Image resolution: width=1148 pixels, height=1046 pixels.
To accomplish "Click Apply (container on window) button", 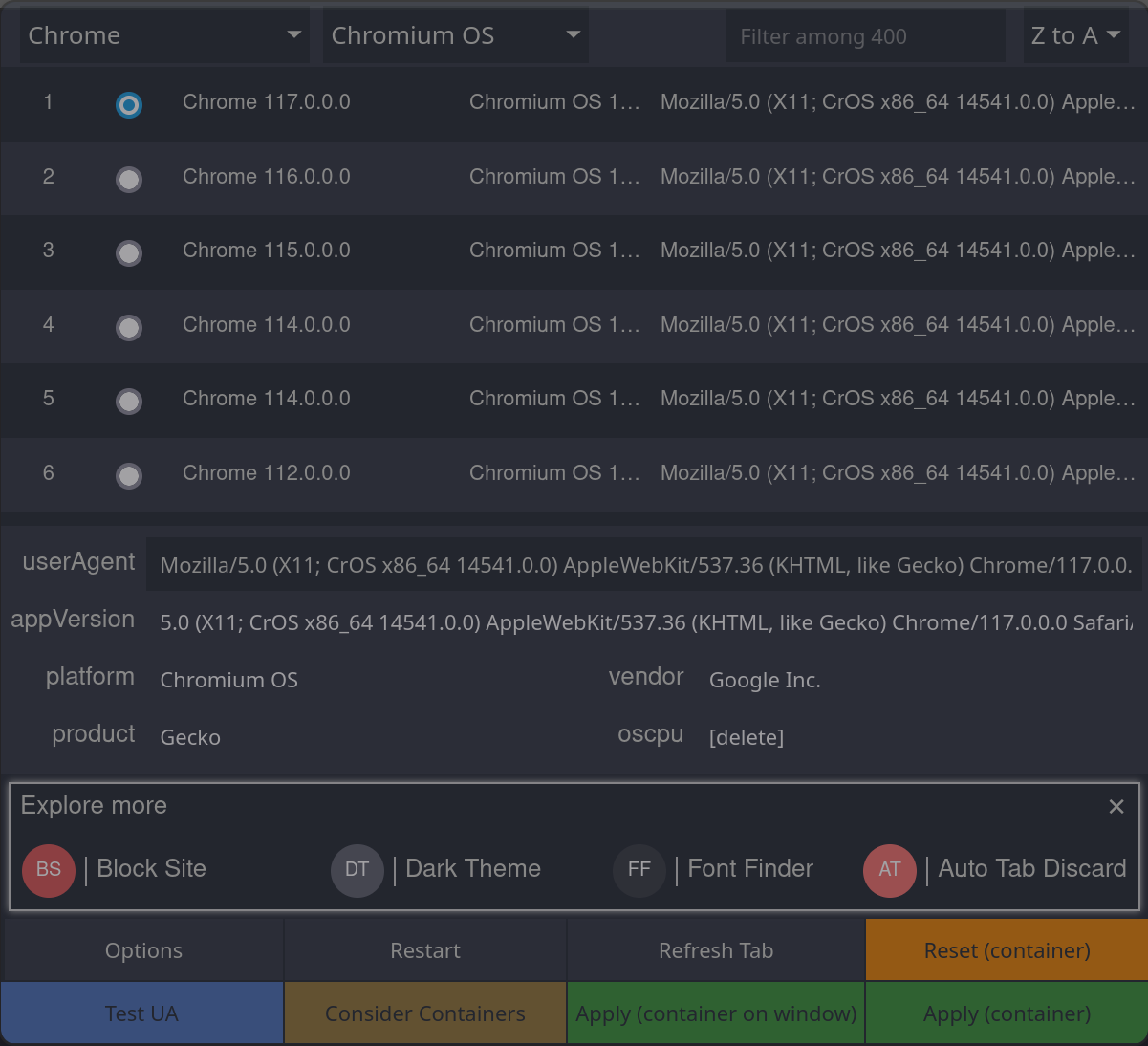I will tap(716, 1013).
